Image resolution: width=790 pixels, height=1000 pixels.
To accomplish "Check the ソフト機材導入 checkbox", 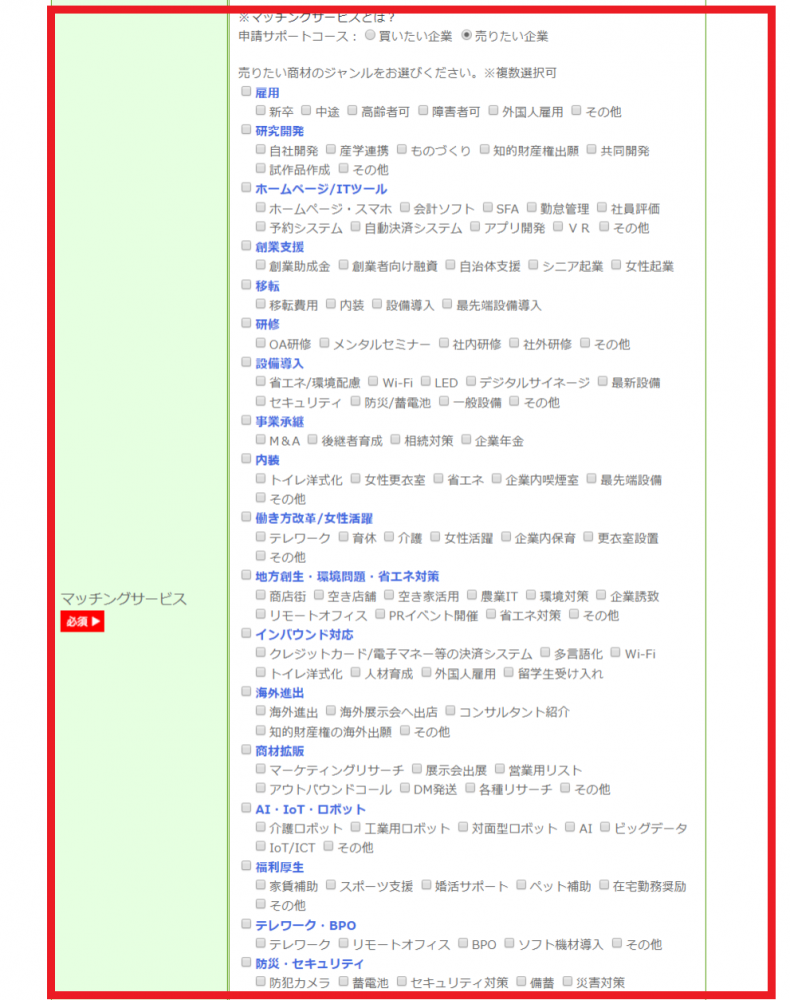I will [x=509, y=943].
